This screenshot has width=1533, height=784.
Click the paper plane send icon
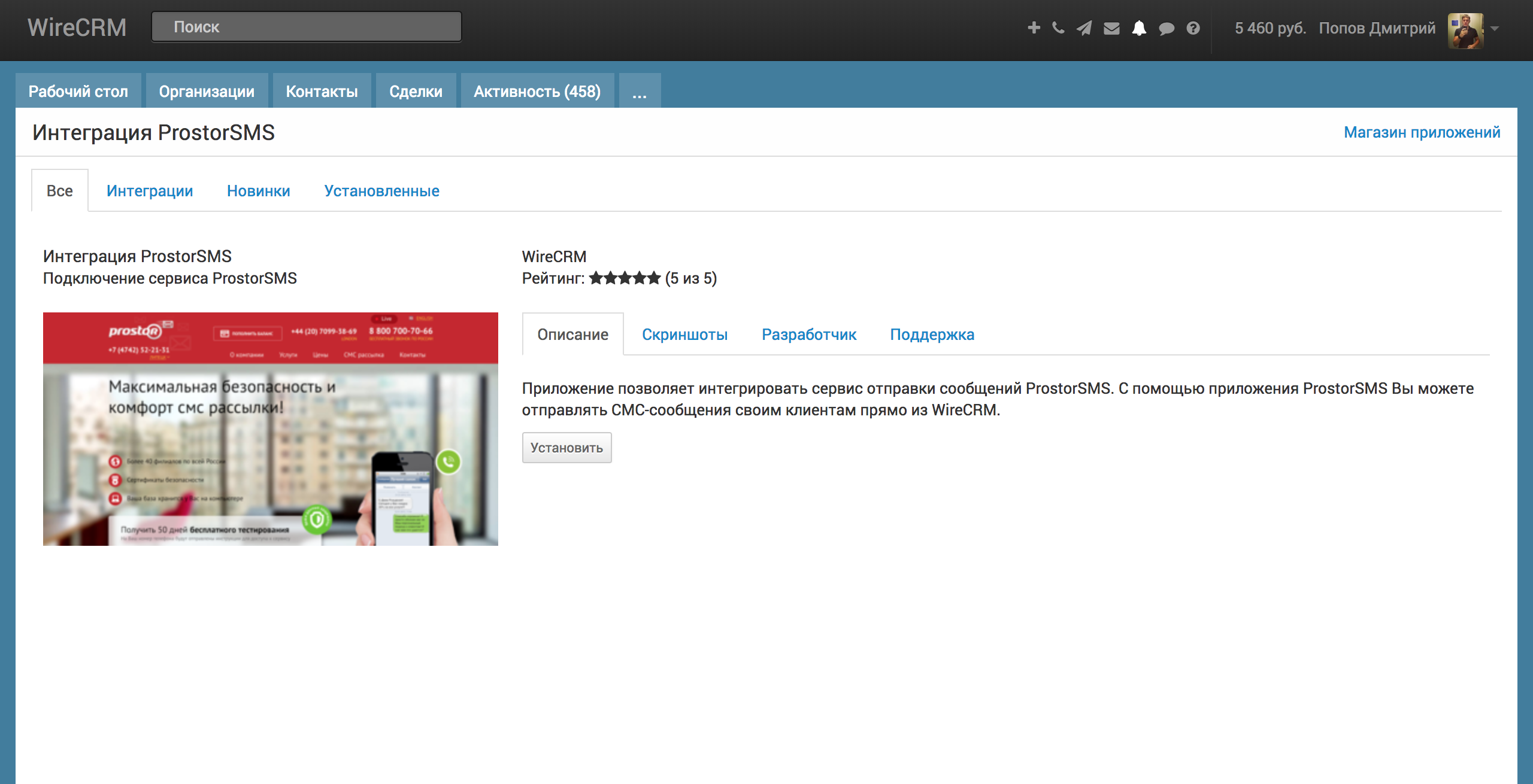pyautogui.click(x=1084, y=28)
